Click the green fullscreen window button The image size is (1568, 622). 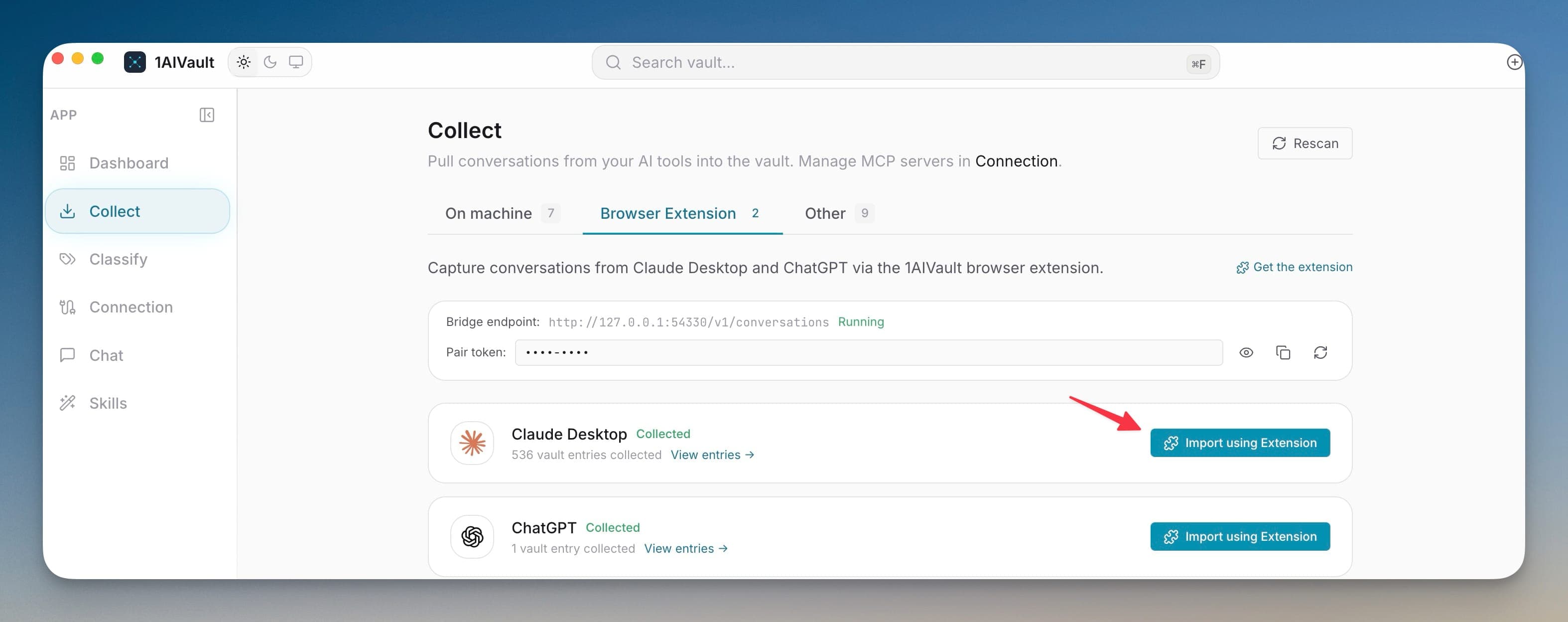click(x=98, y=58)
